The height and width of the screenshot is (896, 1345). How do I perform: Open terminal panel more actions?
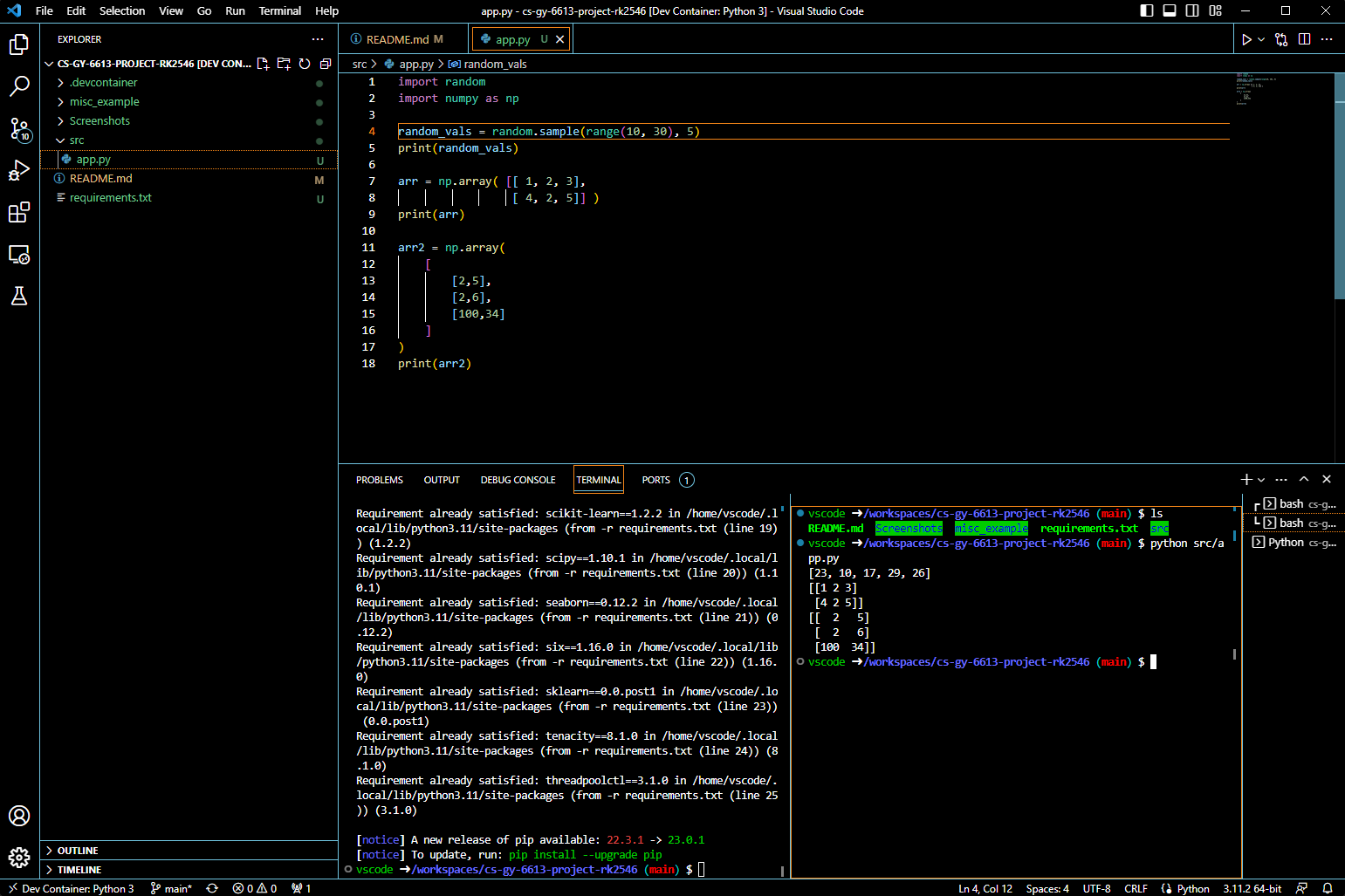[x=1281, y=479]
